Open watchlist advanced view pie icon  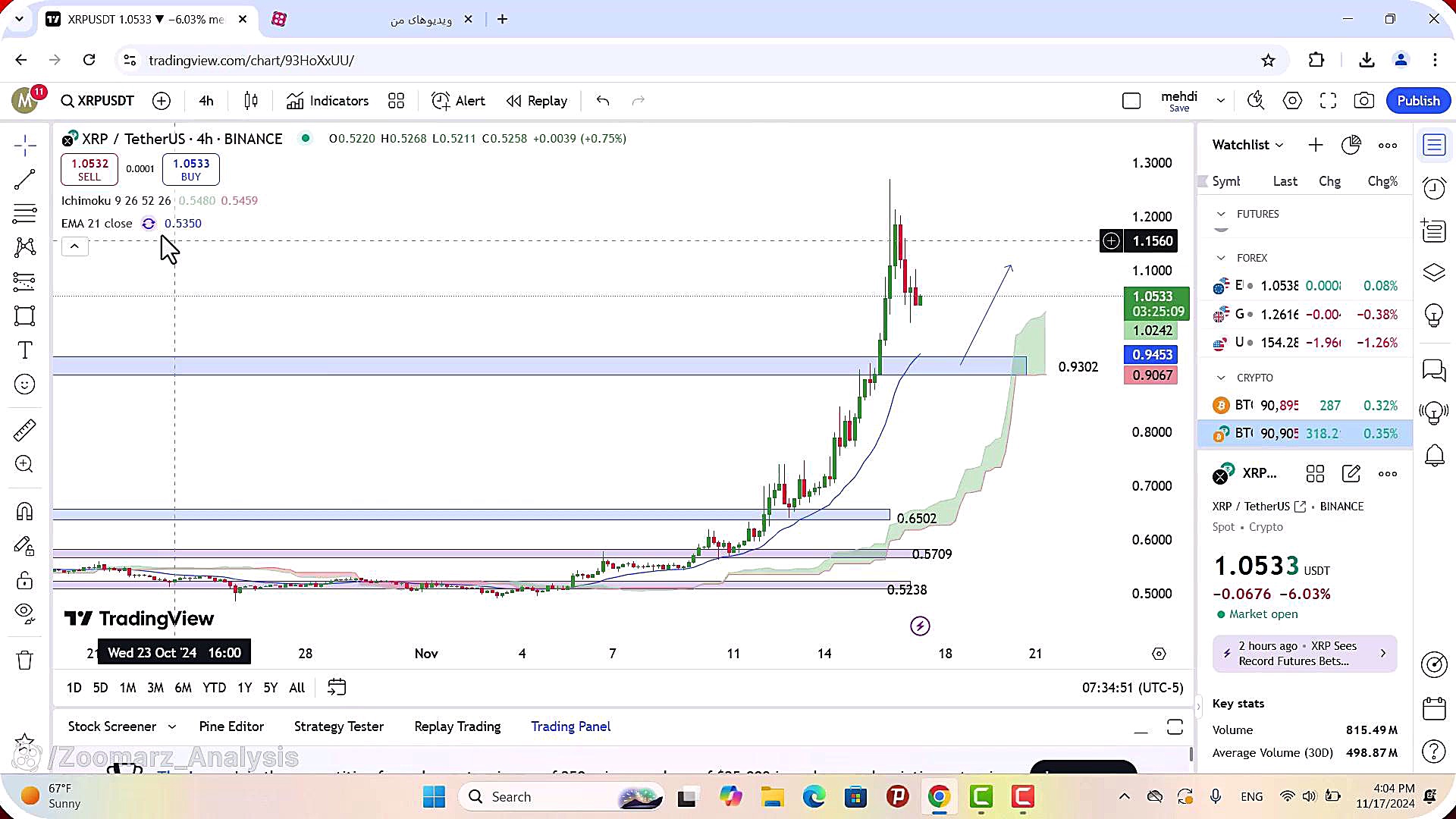(1351, 145)
